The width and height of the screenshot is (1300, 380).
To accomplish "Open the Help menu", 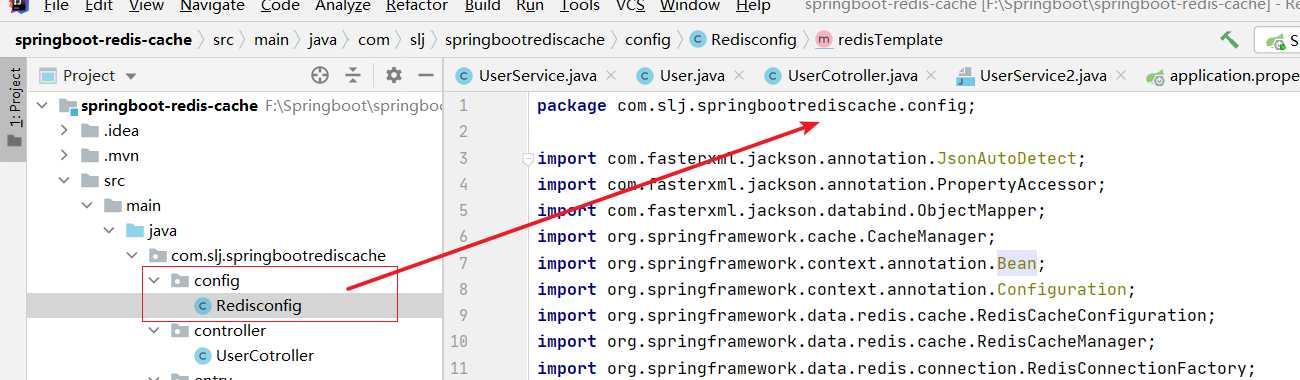I will coord(753,6).
